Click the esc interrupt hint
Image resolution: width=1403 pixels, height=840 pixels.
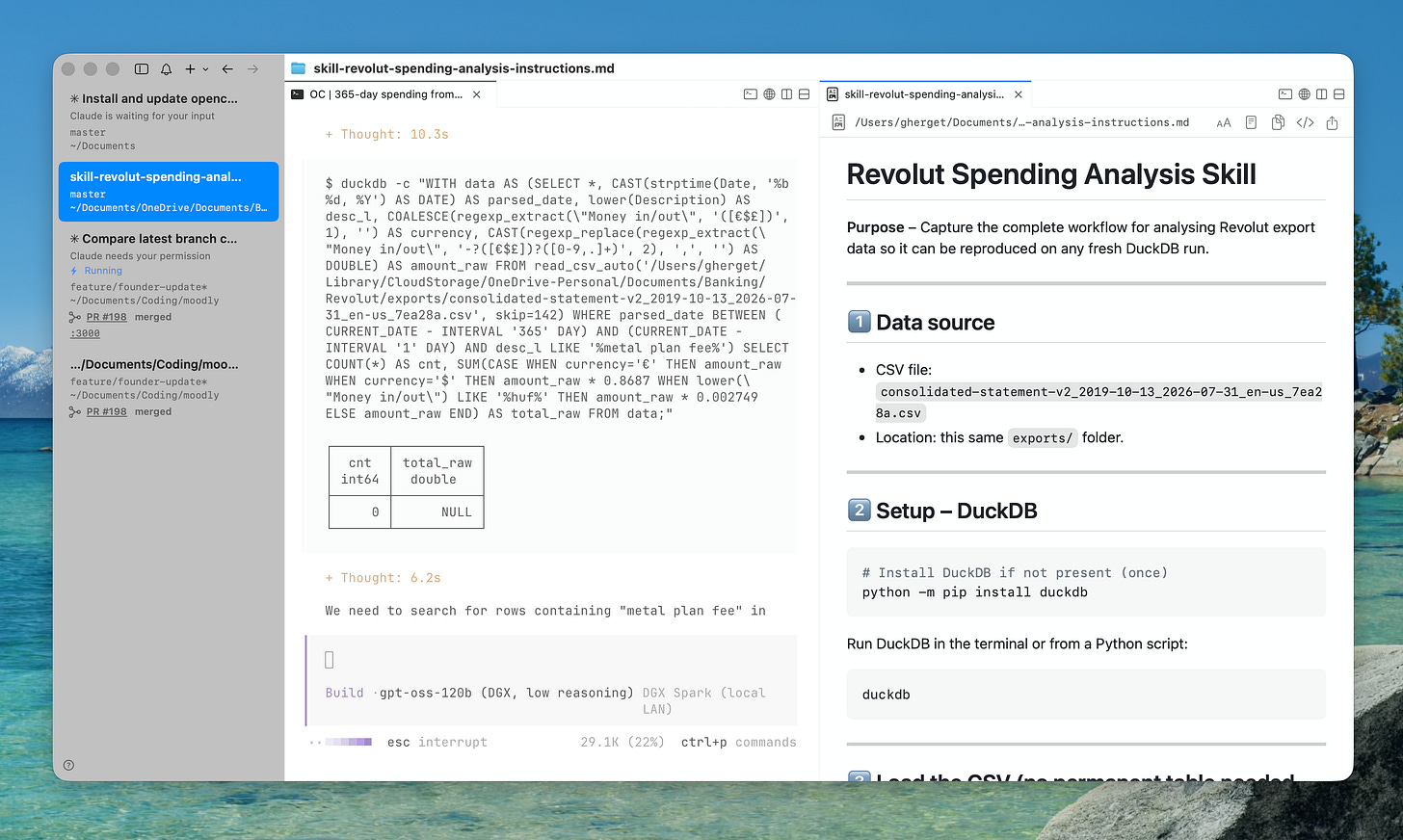click(x=437, y=742)
